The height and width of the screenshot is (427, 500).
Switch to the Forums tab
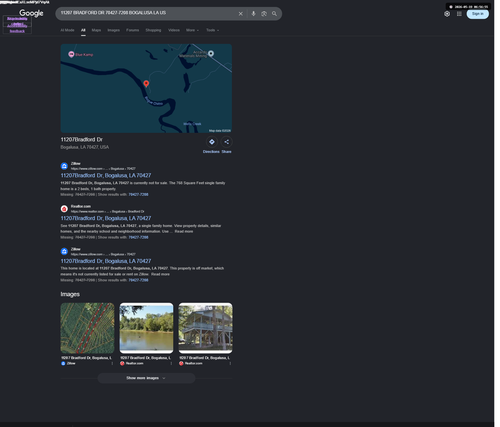click(132, 30)
